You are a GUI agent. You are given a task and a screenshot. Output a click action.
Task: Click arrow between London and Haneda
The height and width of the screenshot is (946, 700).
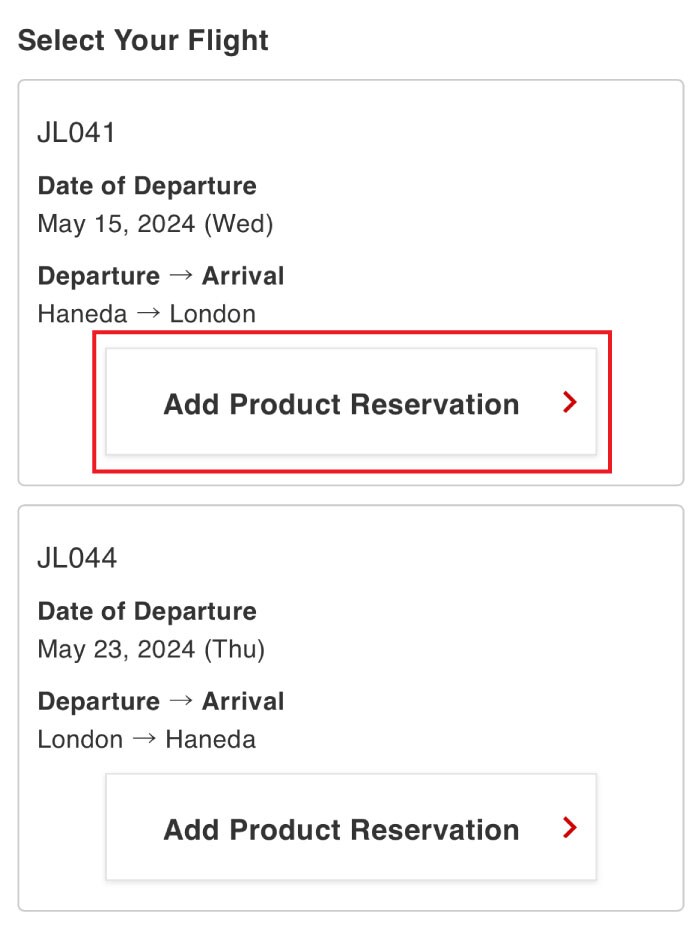click(144, 740)
